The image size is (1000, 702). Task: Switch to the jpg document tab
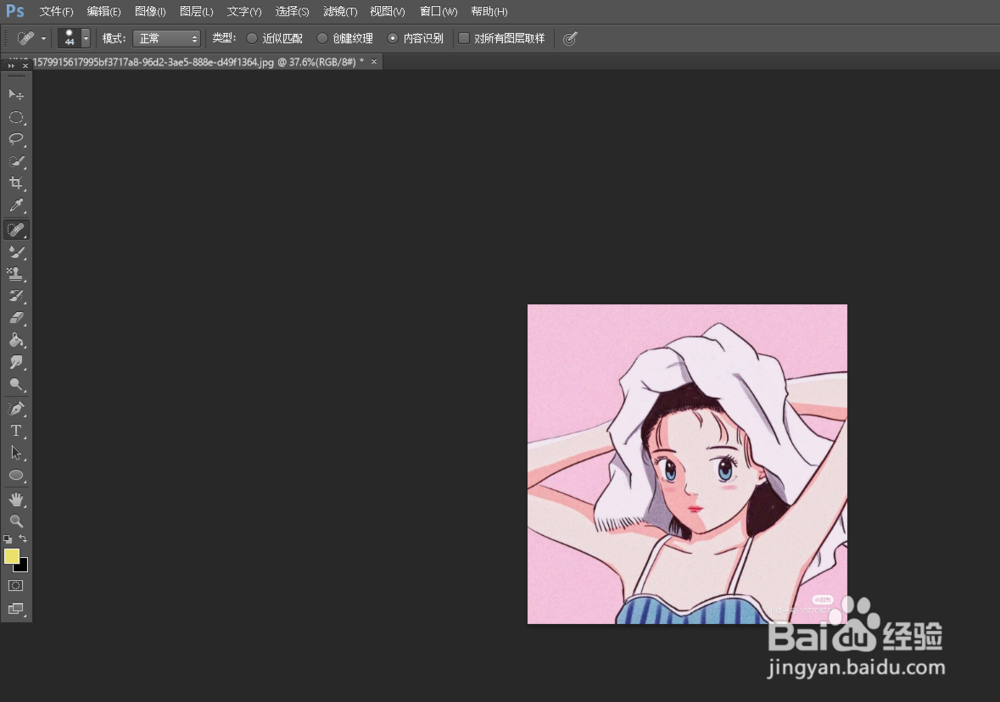[198, 62]
